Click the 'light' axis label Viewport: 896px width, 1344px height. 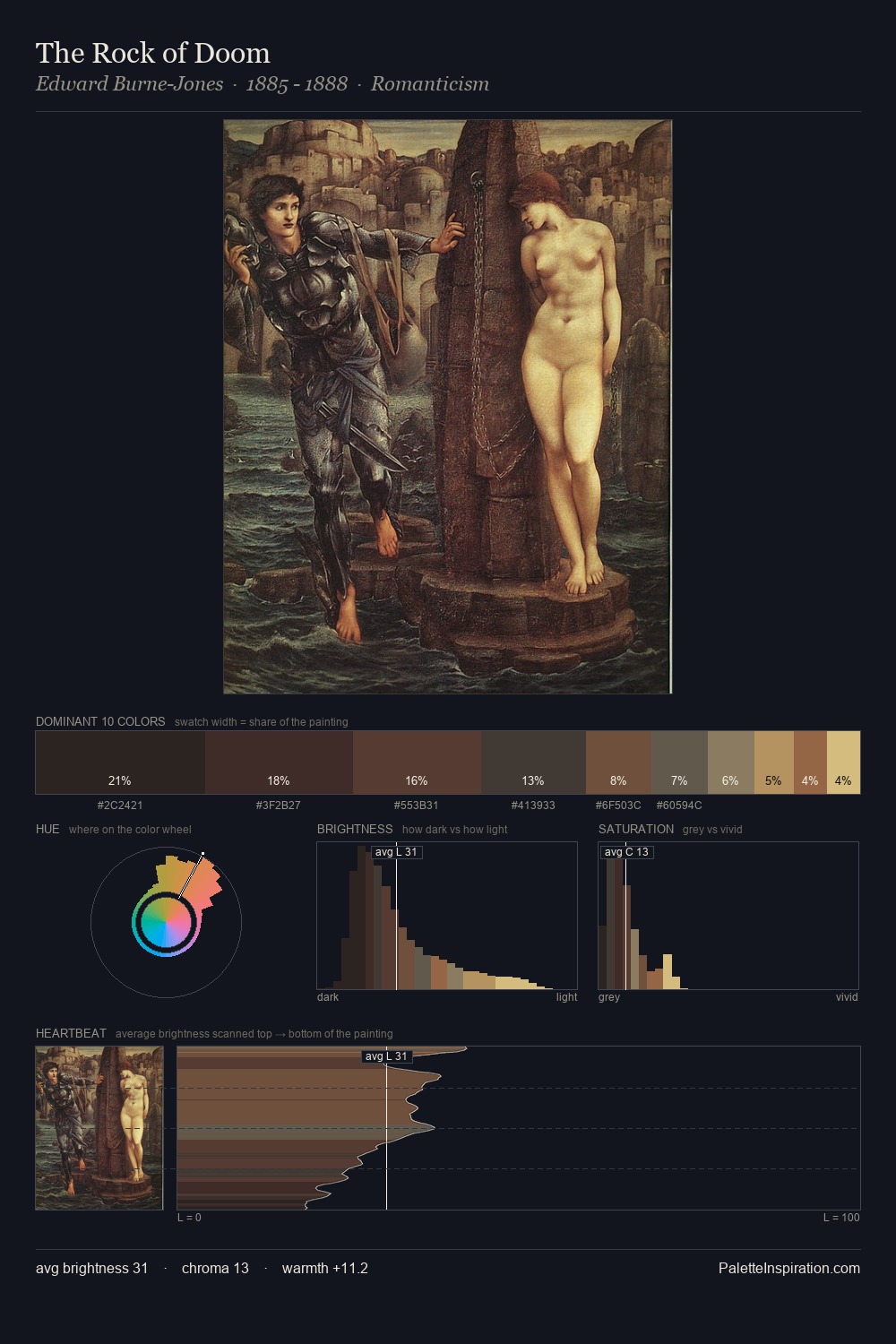tap(567, 997)
